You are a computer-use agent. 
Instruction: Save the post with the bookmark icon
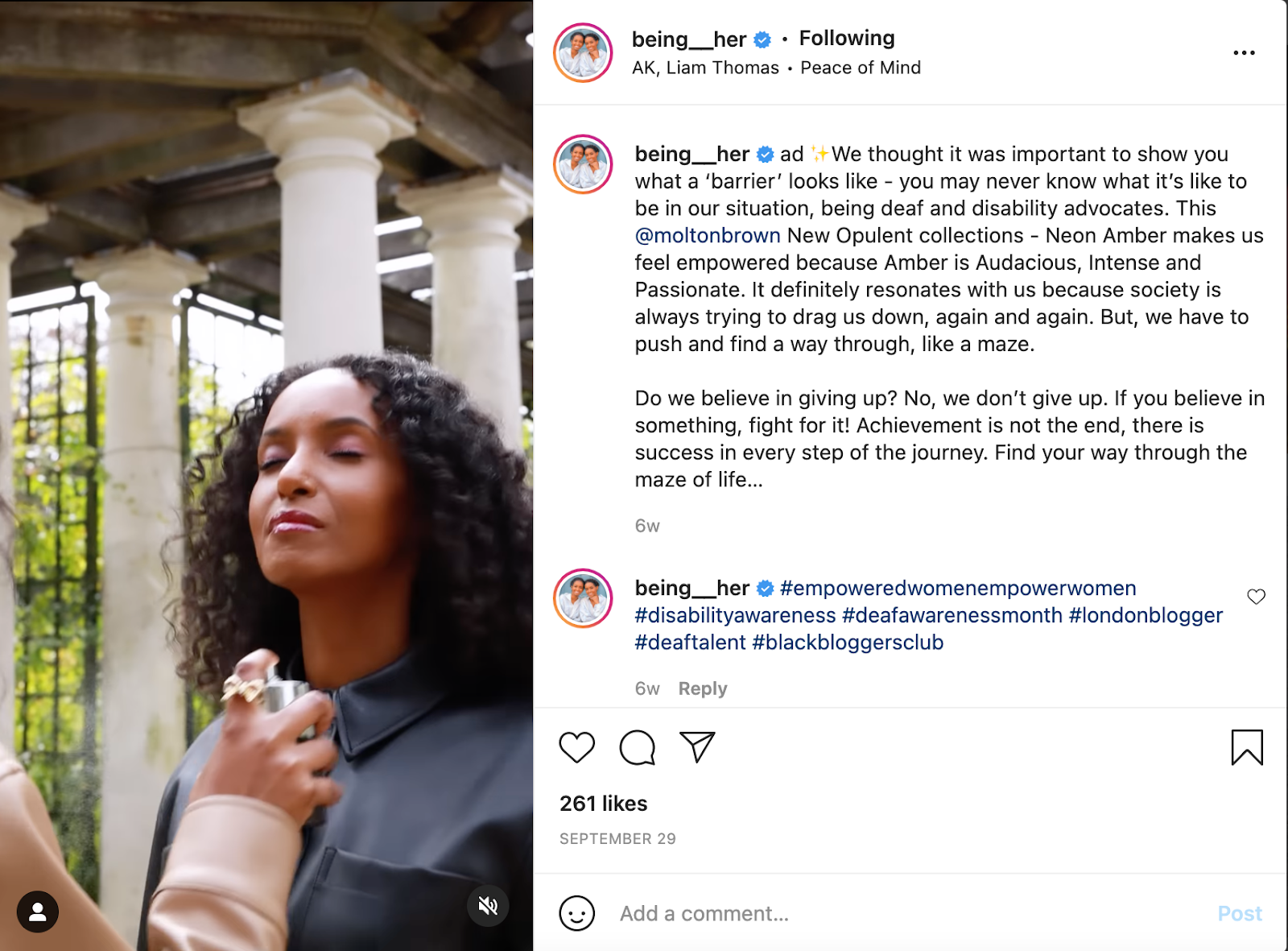1246,747
